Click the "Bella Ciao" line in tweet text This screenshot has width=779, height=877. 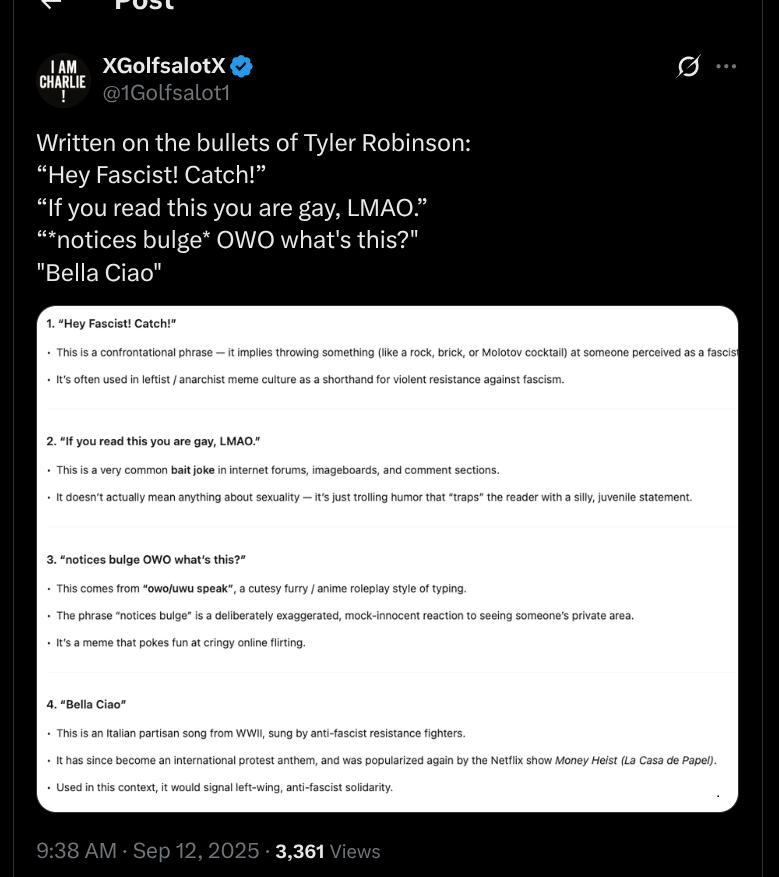99,273
